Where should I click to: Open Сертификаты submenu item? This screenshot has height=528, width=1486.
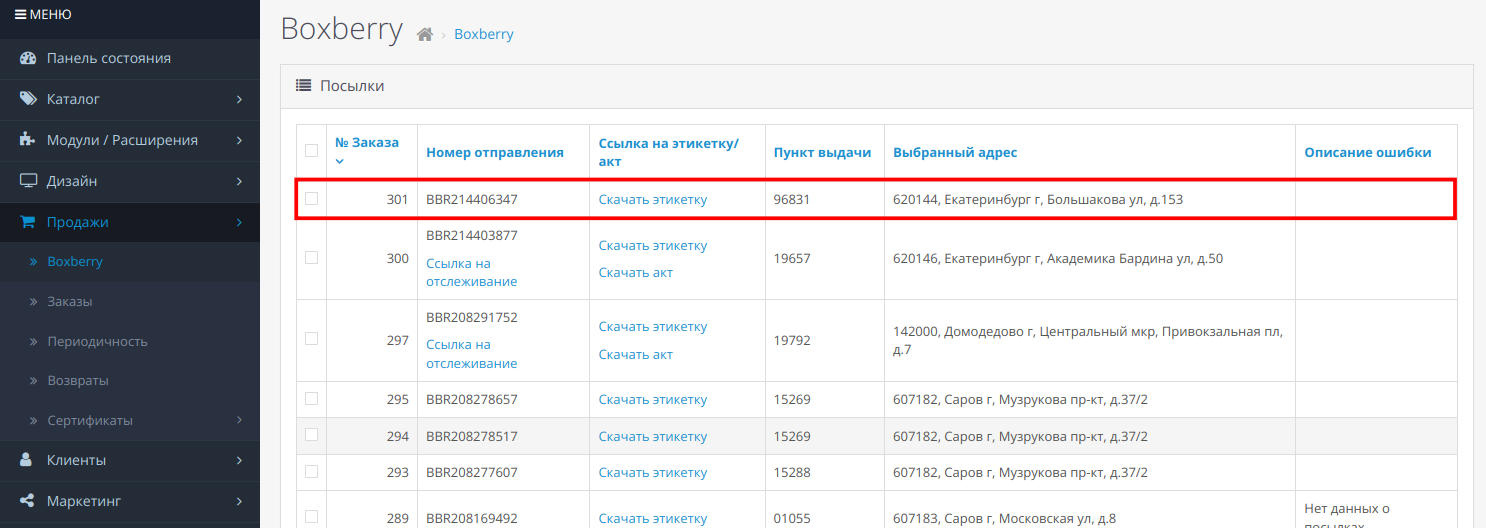(x=130, y=420)
